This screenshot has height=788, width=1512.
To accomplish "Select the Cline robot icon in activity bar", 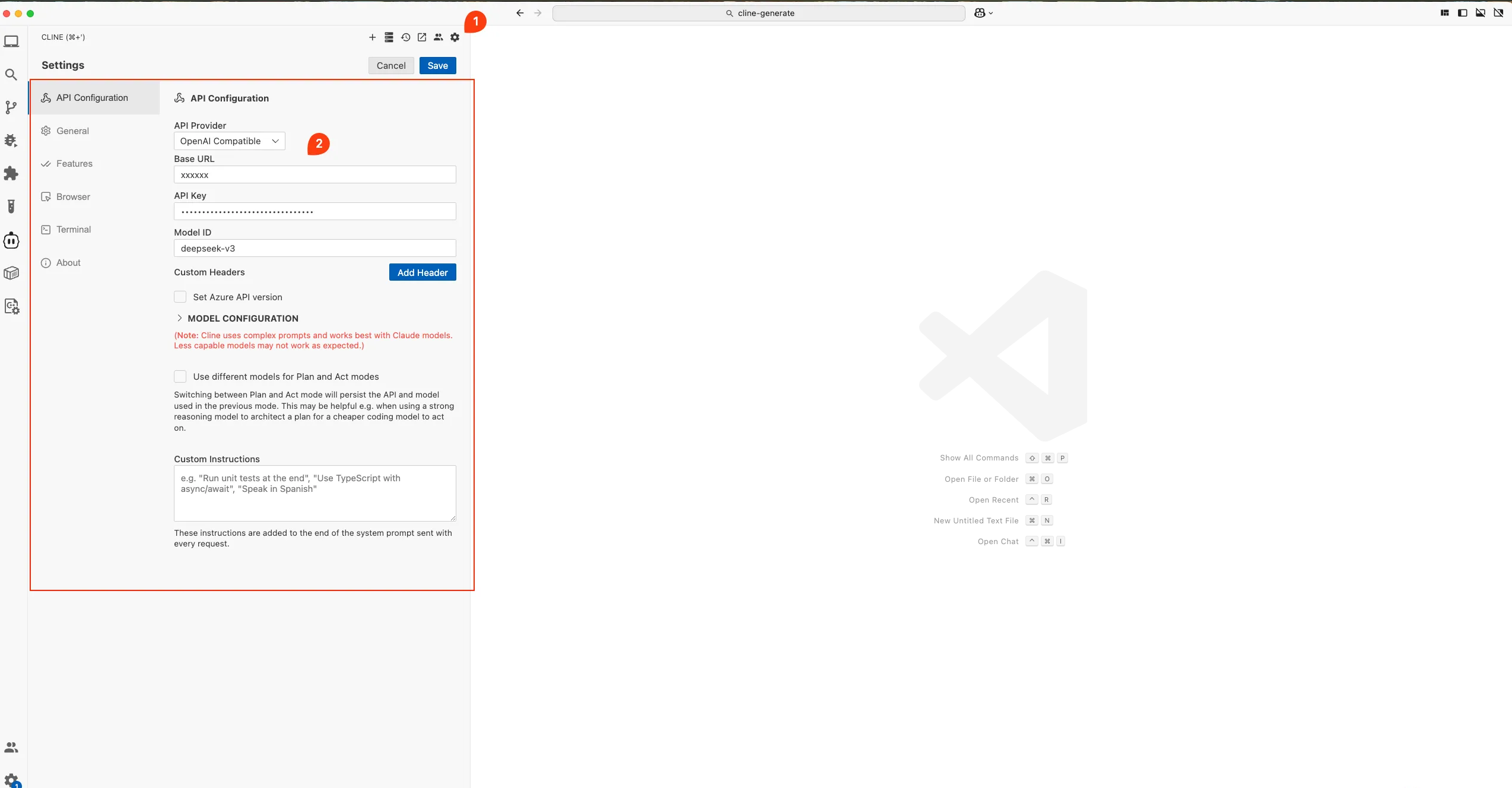I will (x=11, y=240).
